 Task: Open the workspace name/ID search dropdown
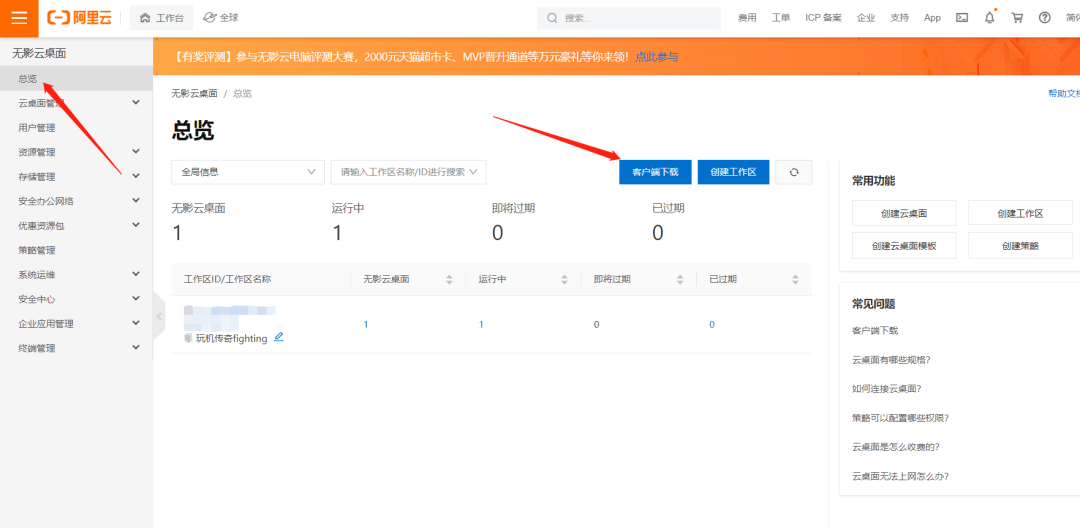click(408, 172)
